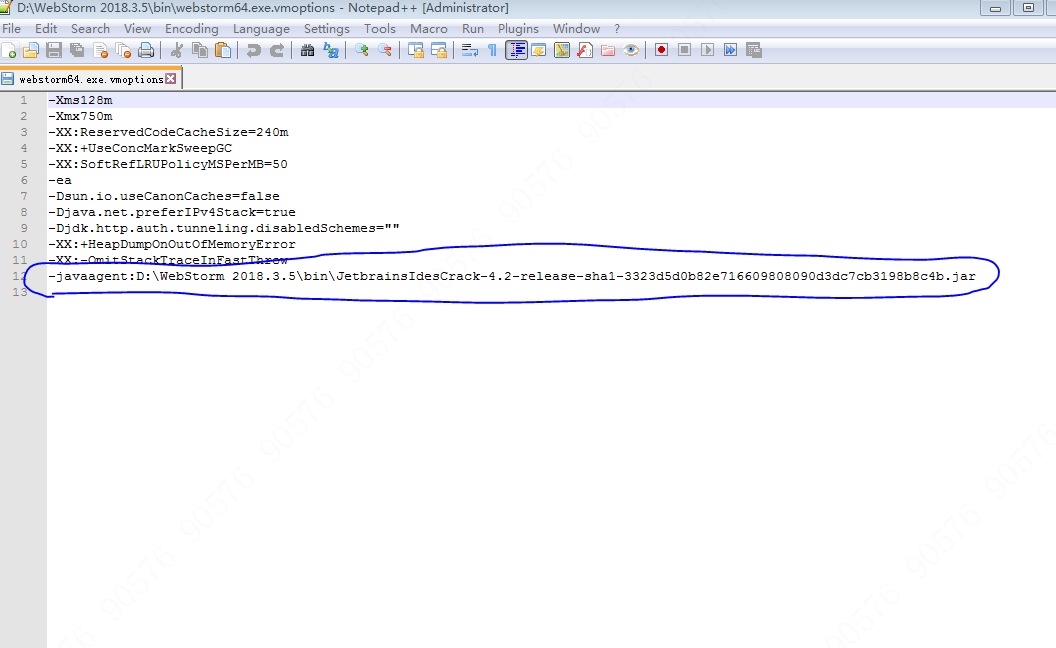The image size is (1056, 648).
Task: Open Replace dialog icon
Action: [331, 51]
